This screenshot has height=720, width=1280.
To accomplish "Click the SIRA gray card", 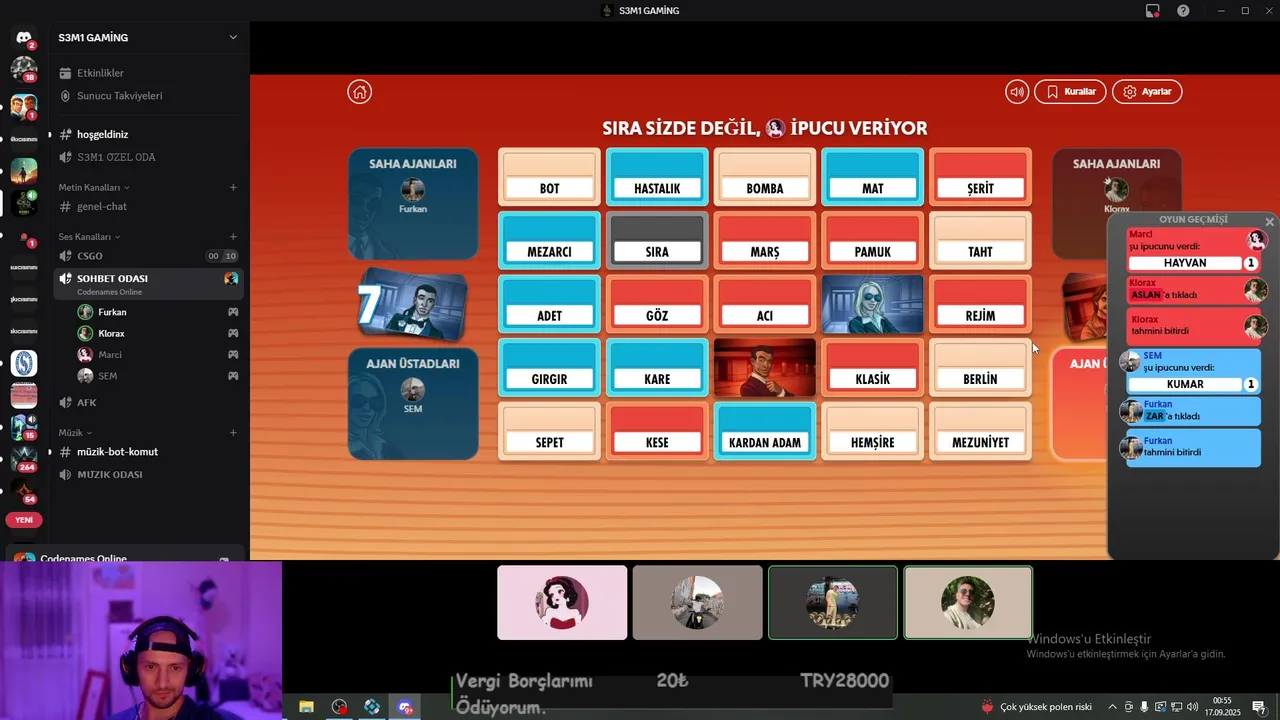I will click(x=657, y=242).
